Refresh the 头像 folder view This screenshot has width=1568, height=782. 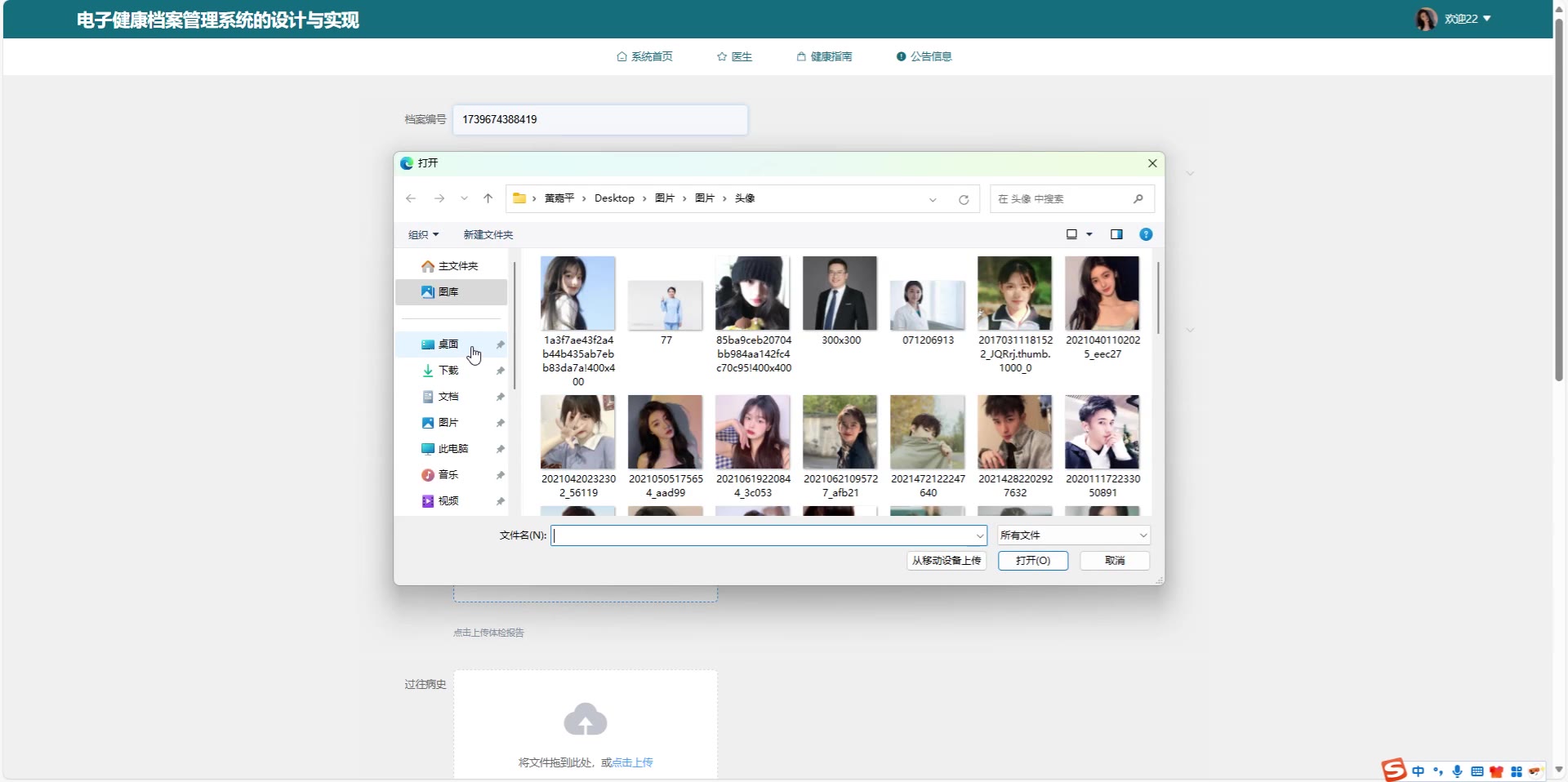(x=964, y=199)
